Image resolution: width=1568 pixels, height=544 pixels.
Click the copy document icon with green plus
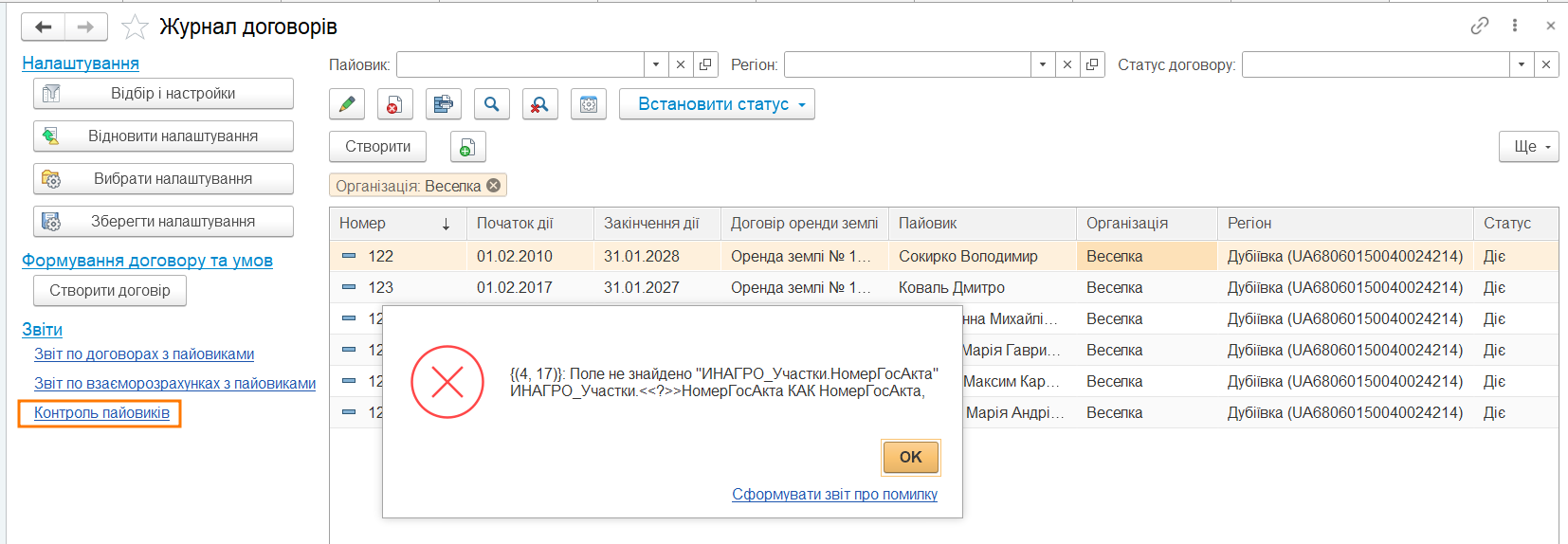pos(467,147)
